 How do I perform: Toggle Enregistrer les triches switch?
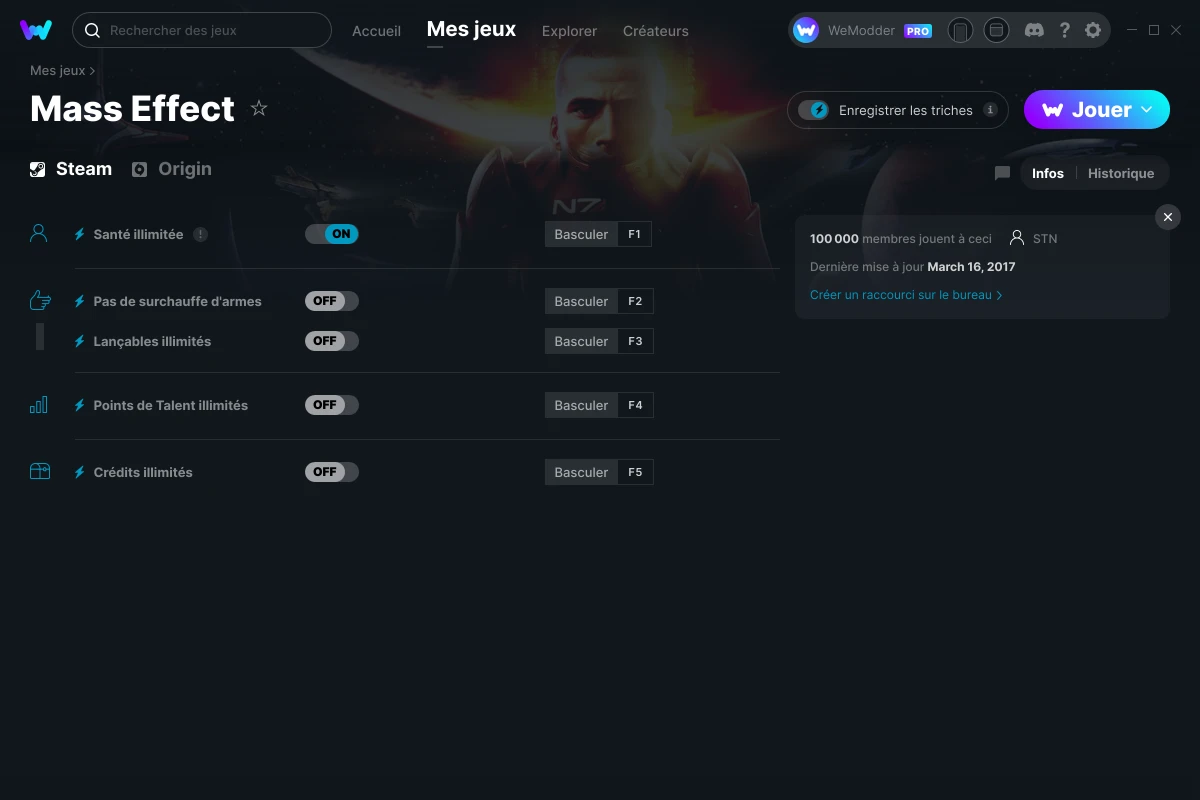814,110
